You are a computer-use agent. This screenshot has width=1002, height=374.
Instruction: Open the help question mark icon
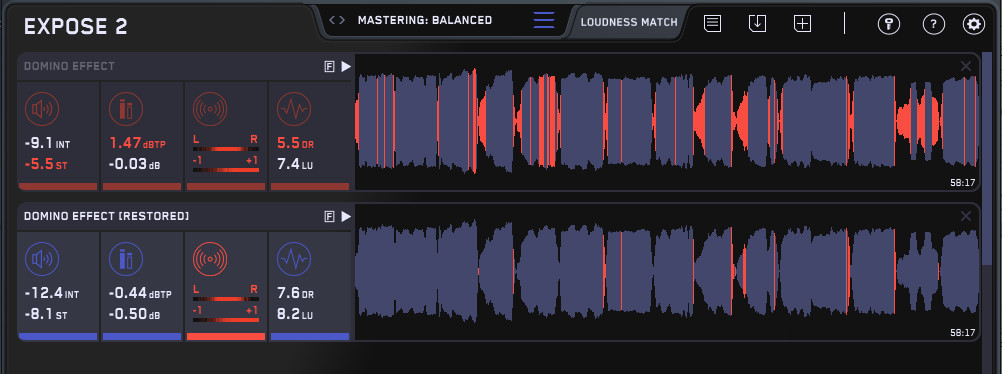click(934, 24)
